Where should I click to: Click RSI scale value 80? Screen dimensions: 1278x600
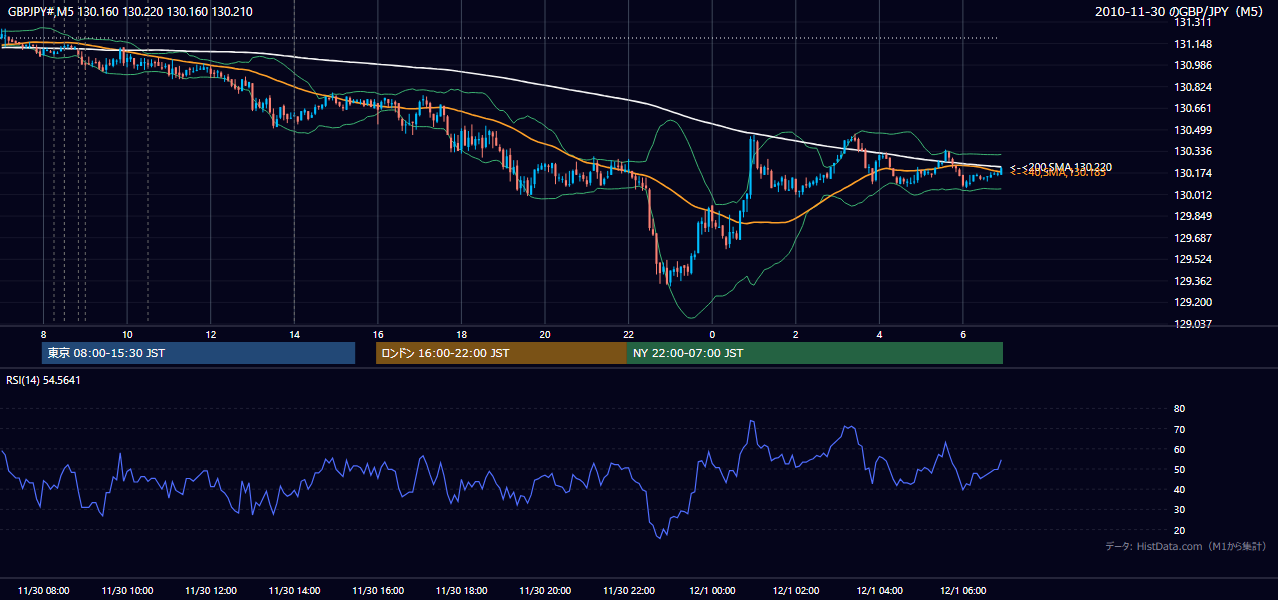pos(1179,409)
